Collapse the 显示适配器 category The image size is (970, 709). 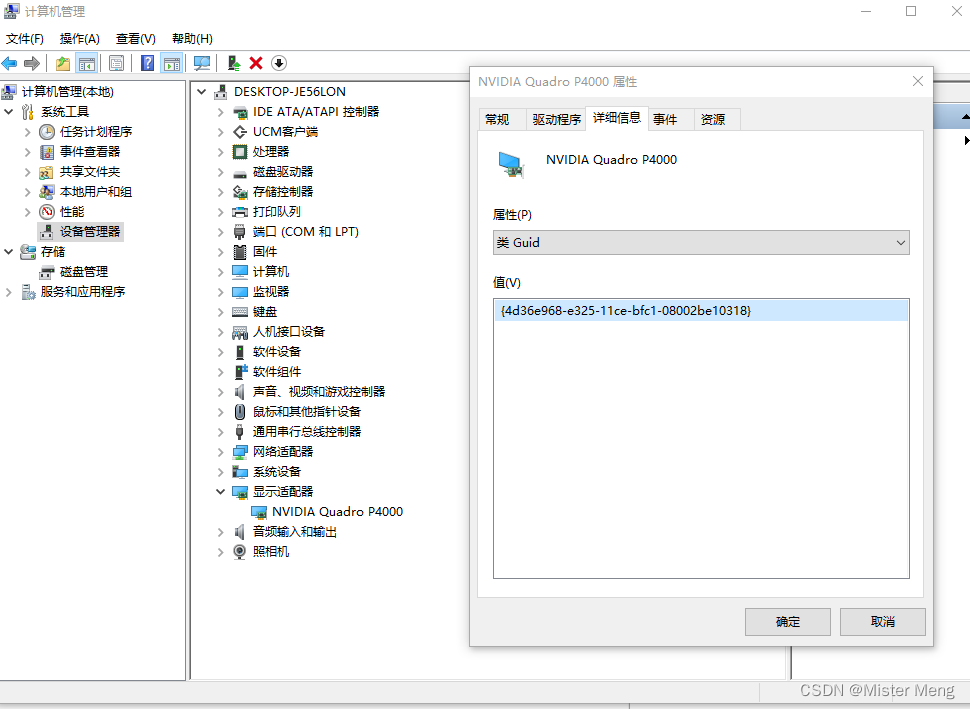[x=221, y=492]
